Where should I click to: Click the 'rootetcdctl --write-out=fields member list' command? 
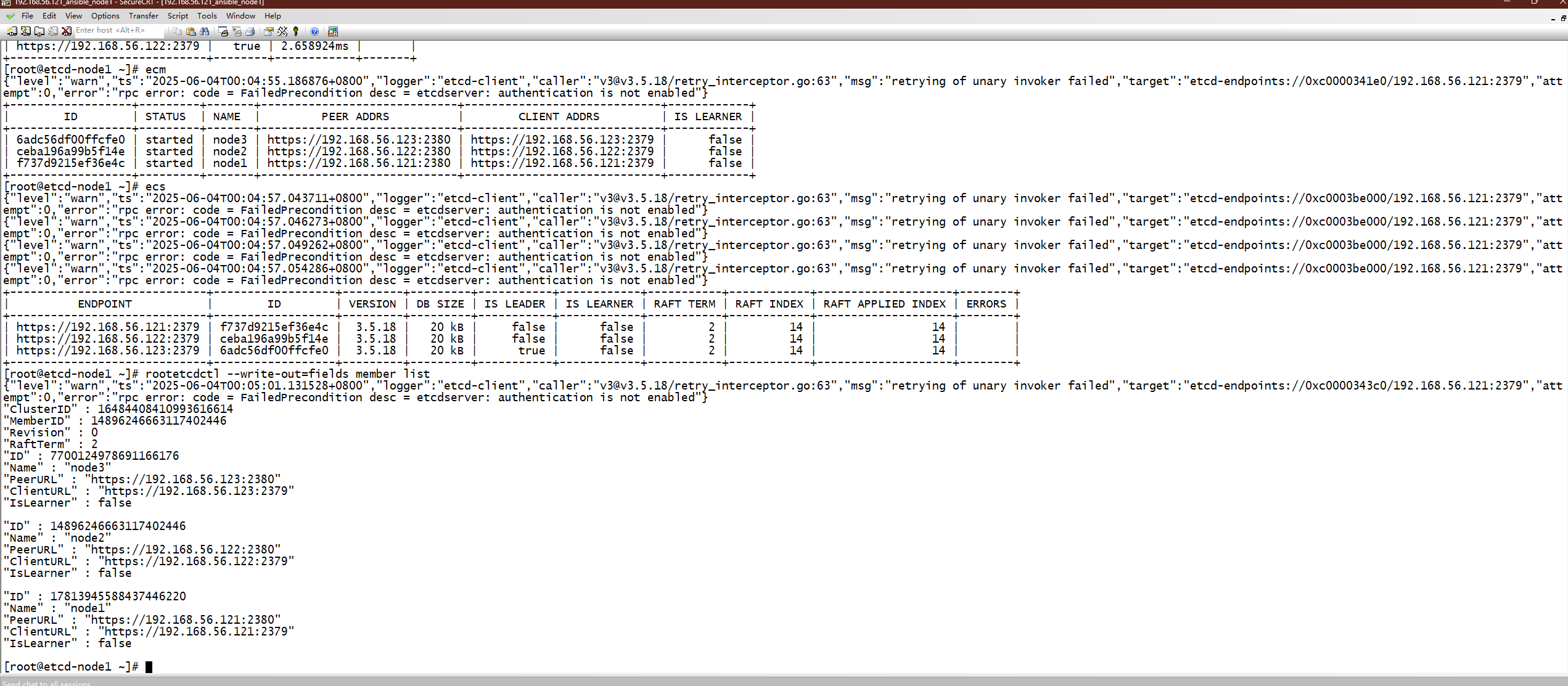[x=288, y=374]
